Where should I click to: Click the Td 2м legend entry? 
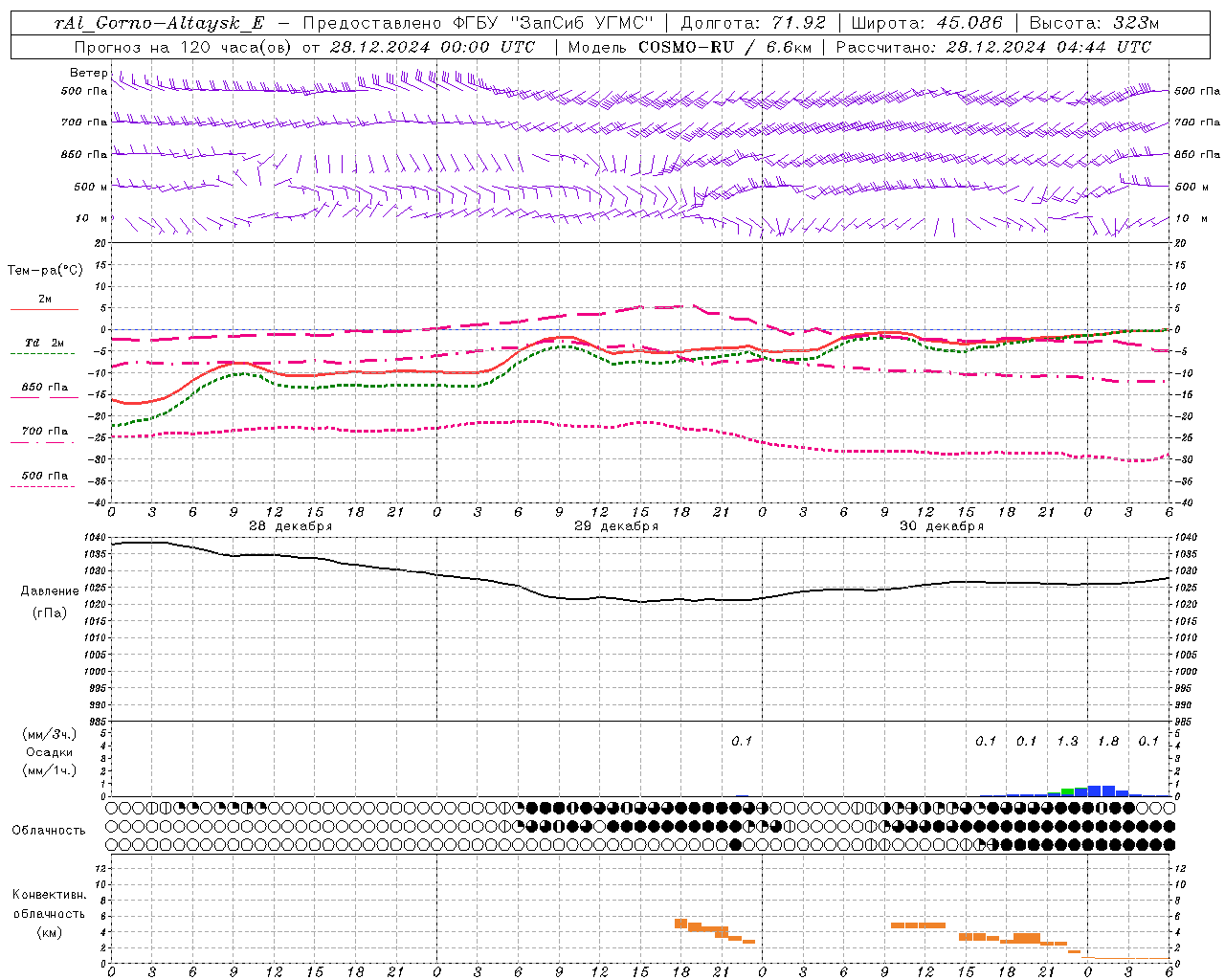point(44,343)
